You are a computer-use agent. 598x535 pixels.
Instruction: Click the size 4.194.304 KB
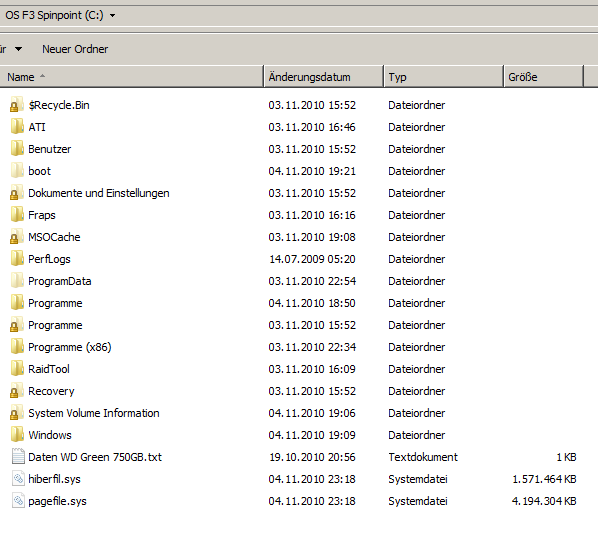[544, 501]
